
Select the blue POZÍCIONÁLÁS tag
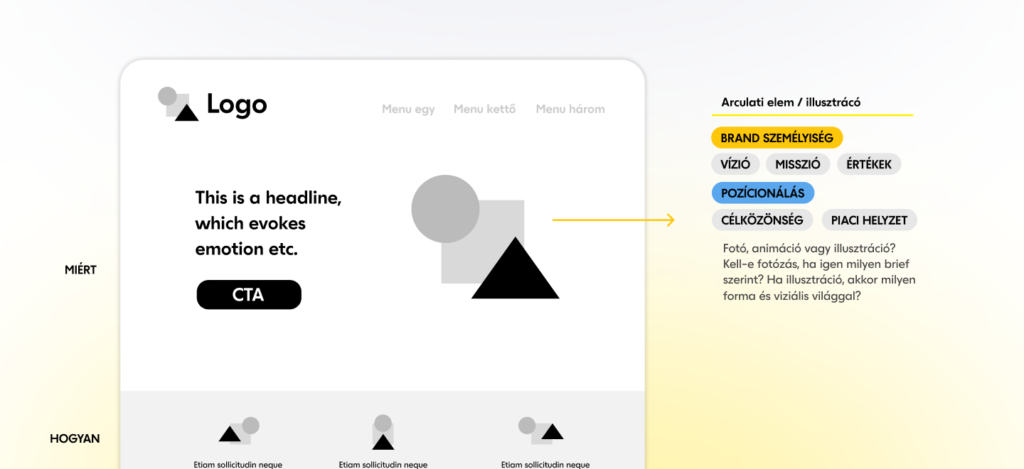(x=763, y=193)
